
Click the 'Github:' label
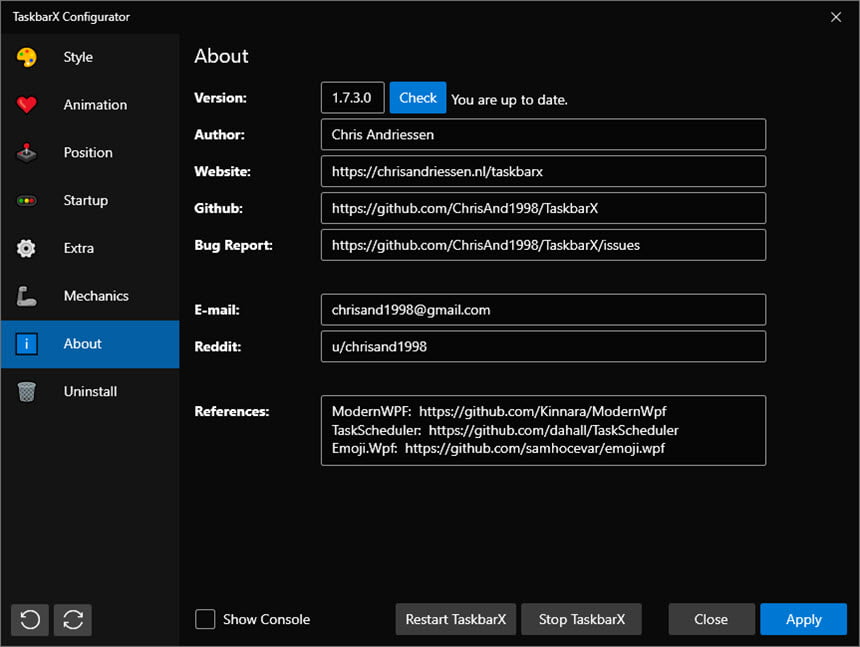pyautogui.click(x=218, y=208)
